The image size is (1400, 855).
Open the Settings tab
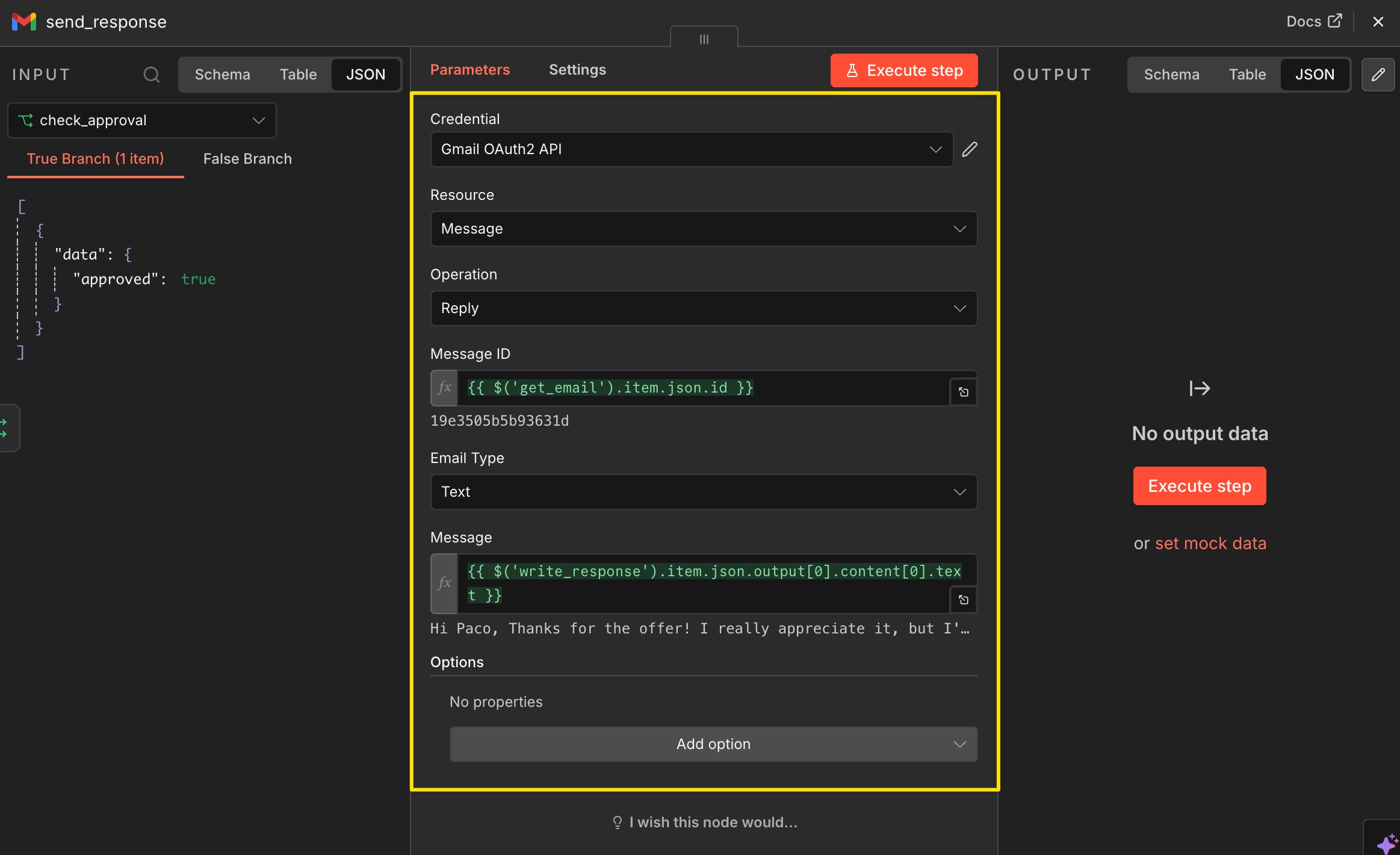pos(577,70)
